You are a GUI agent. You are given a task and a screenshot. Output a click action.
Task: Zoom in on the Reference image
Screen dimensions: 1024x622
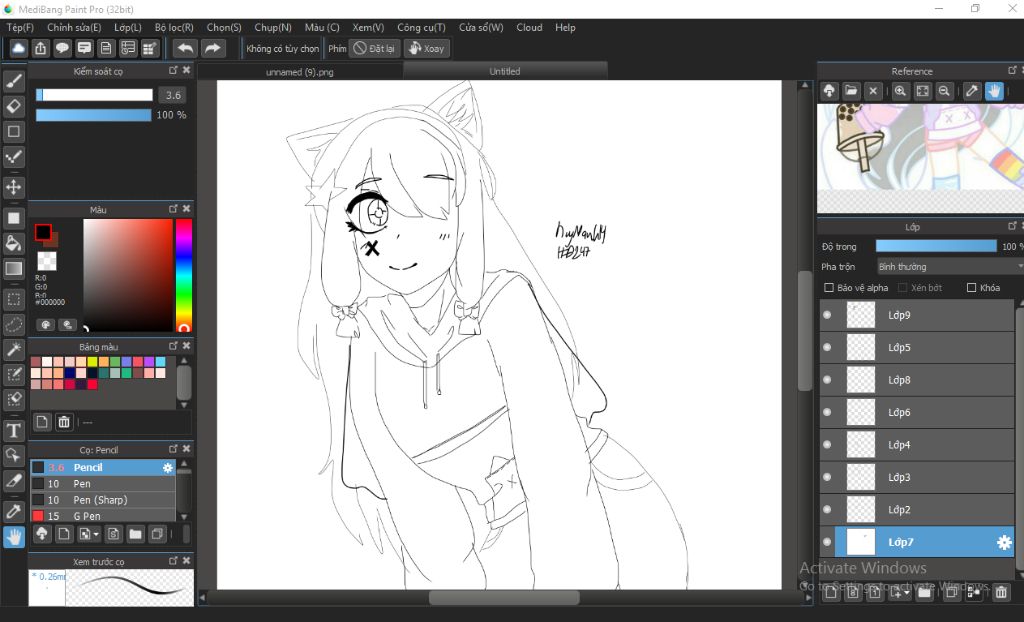[x=900, y=91]
